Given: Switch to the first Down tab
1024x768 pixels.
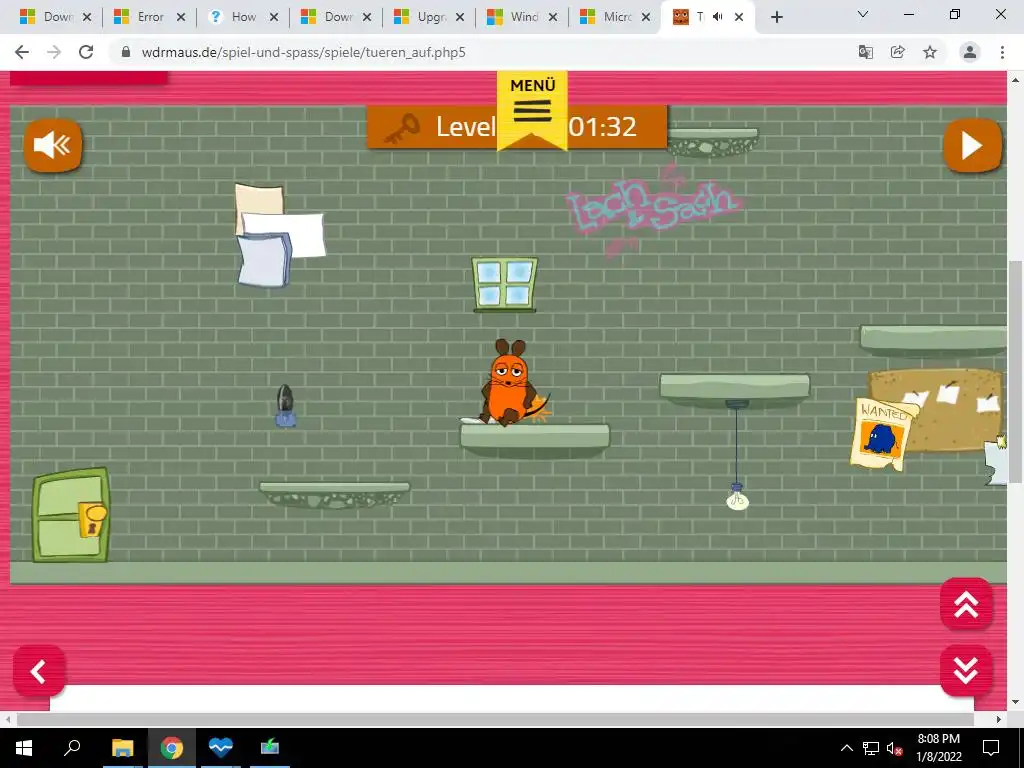Looking at the screenshot, I should click(56, 17).
